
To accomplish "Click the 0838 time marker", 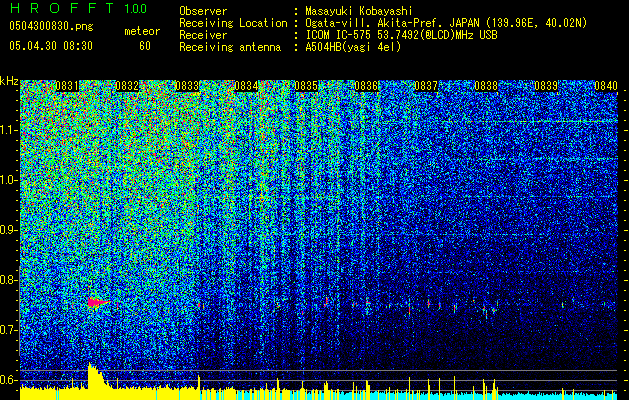I will tap(486, 86).
